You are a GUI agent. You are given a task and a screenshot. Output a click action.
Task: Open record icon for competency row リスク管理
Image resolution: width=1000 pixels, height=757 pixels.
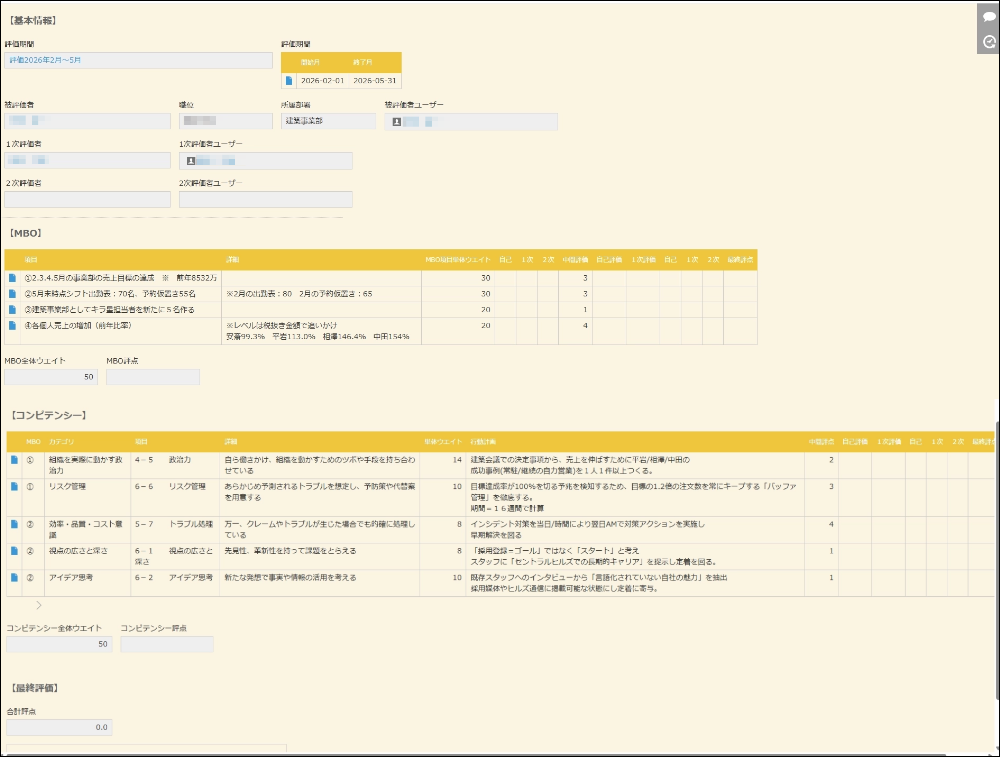click(x=14, y=487)
